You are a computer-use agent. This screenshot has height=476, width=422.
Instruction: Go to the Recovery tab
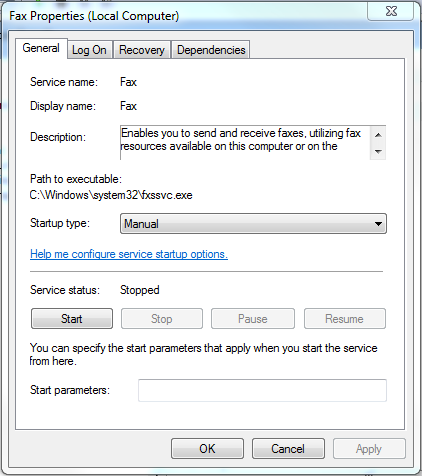point(142,50)
